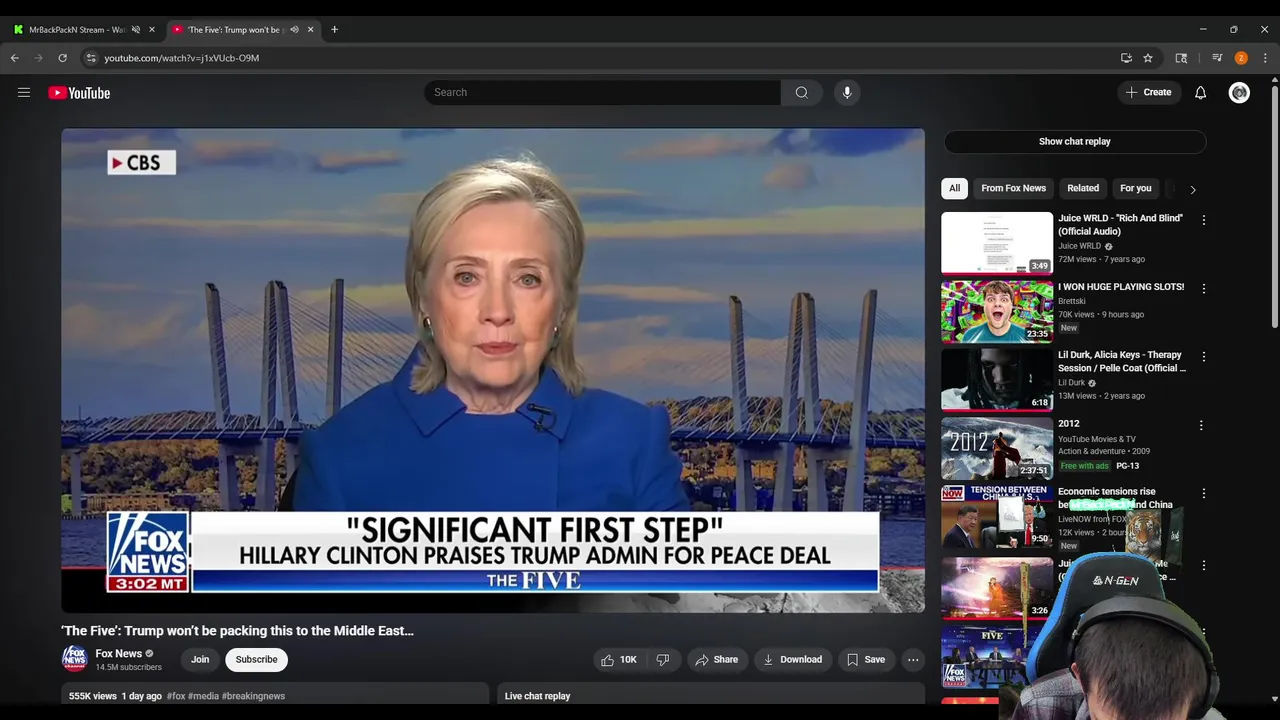The width and height of the screenshot is (1280, 720).
Task: Close the MrBackPackN Stream tab
Action: [152, 30]
